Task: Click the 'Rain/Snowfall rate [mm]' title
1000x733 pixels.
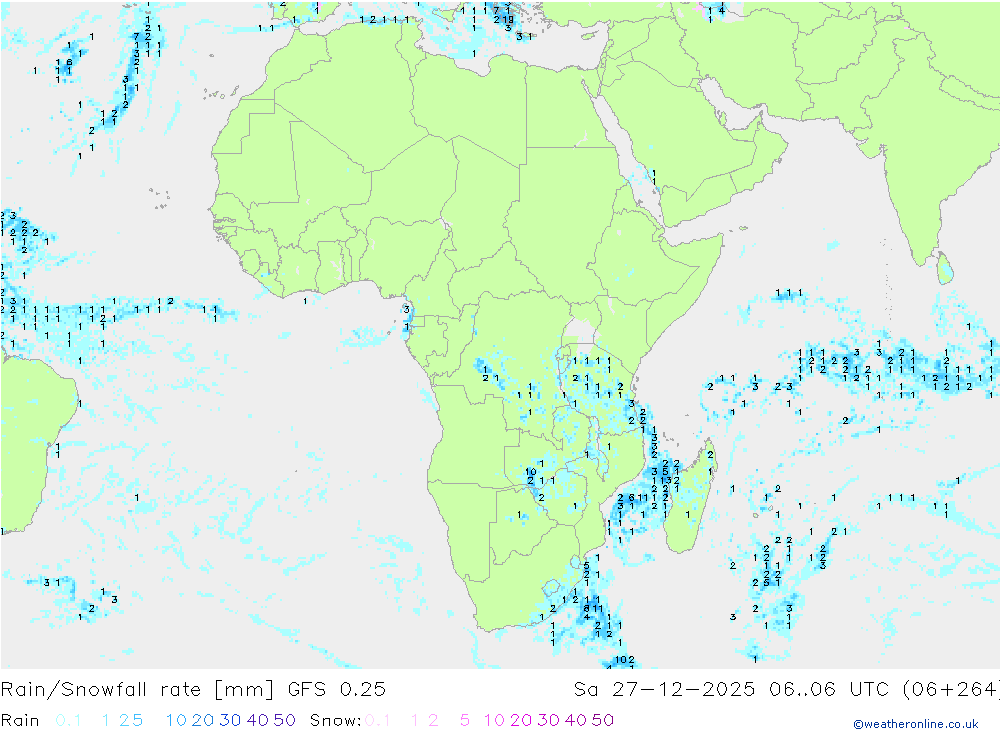Action: (x=138, y=690)
